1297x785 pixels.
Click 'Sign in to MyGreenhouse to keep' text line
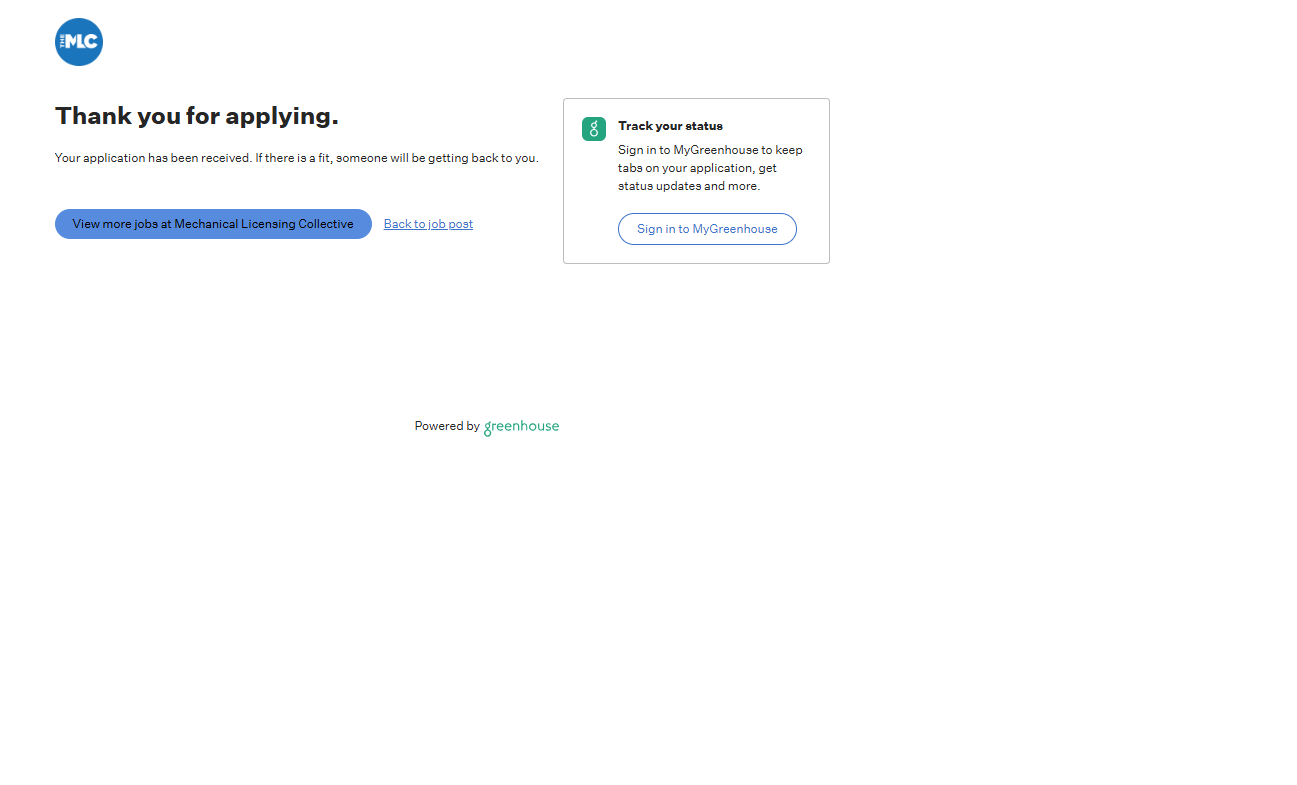[710, 150]
